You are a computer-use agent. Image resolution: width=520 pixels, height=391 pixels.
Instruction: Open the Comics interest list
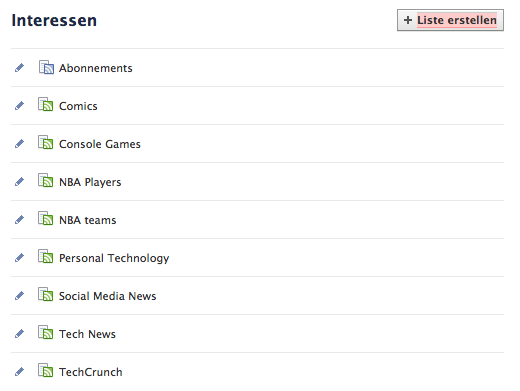click(78, 106)
